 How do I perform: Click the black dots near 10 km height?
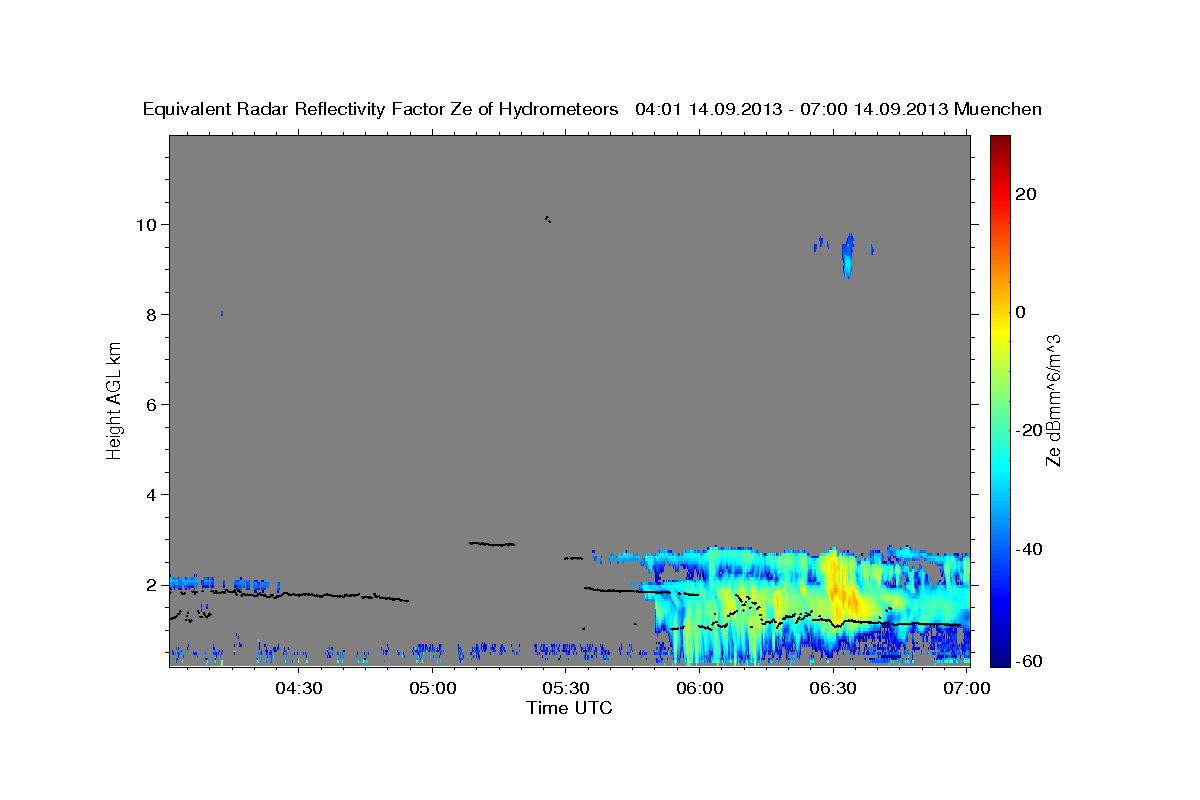point(547,218)
